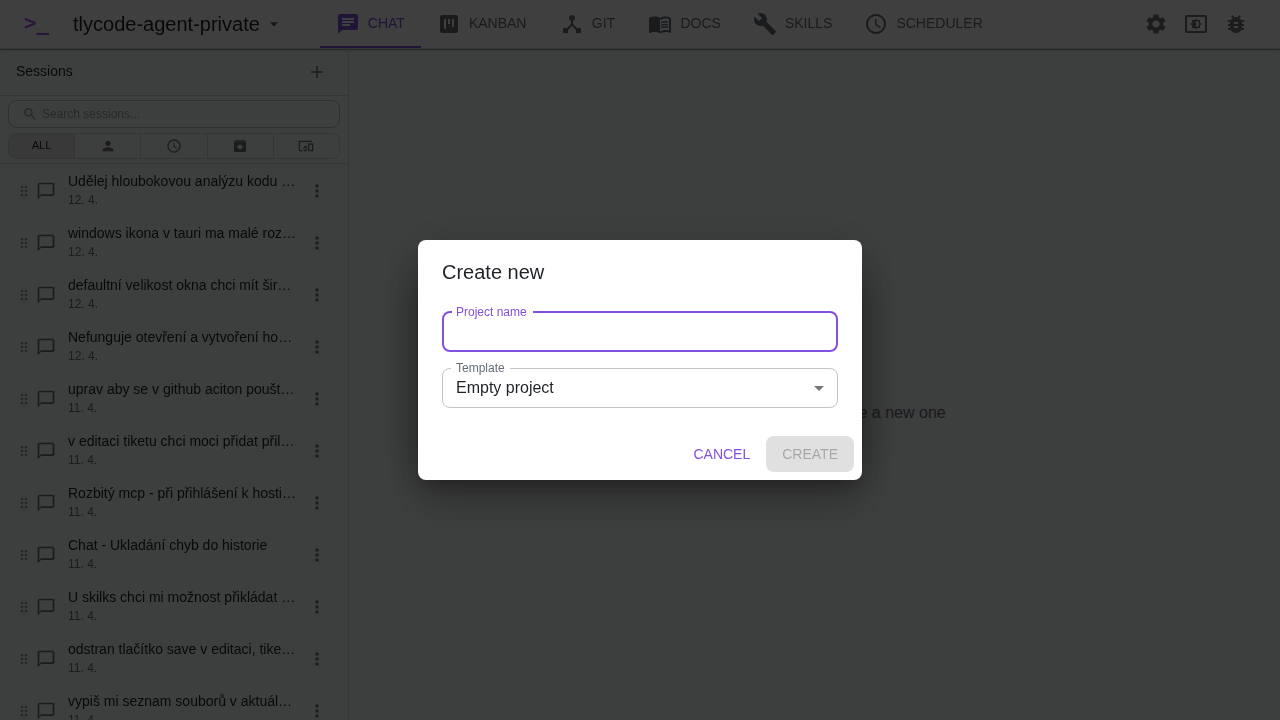Click the terminal prompt logo
This screenshot has height=720, width=1280.
(37, 24)
